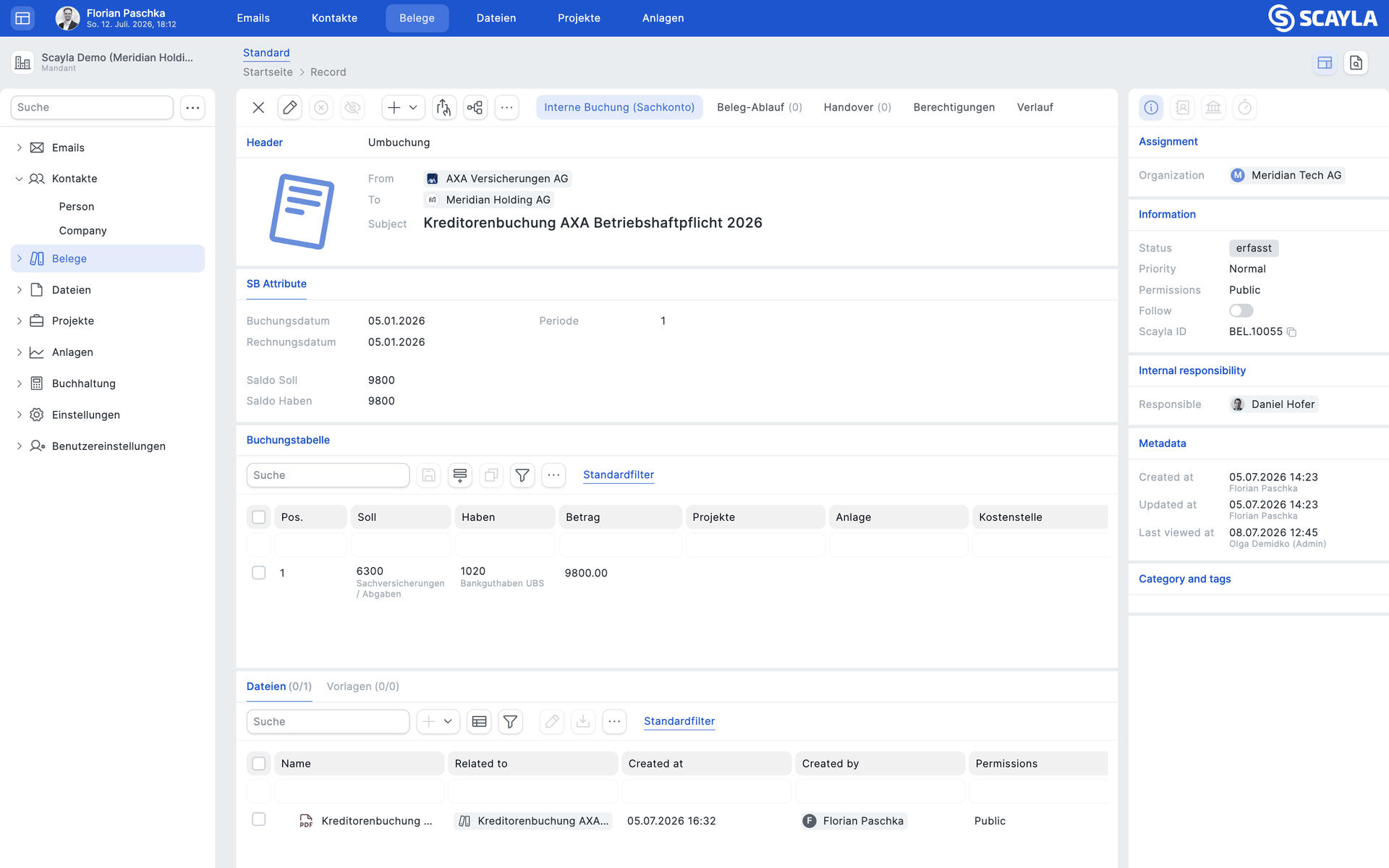The width and height of the screenshot is (1389, 868).
Task: Select the info panel icon
Action: click(x=1151, y=108)
